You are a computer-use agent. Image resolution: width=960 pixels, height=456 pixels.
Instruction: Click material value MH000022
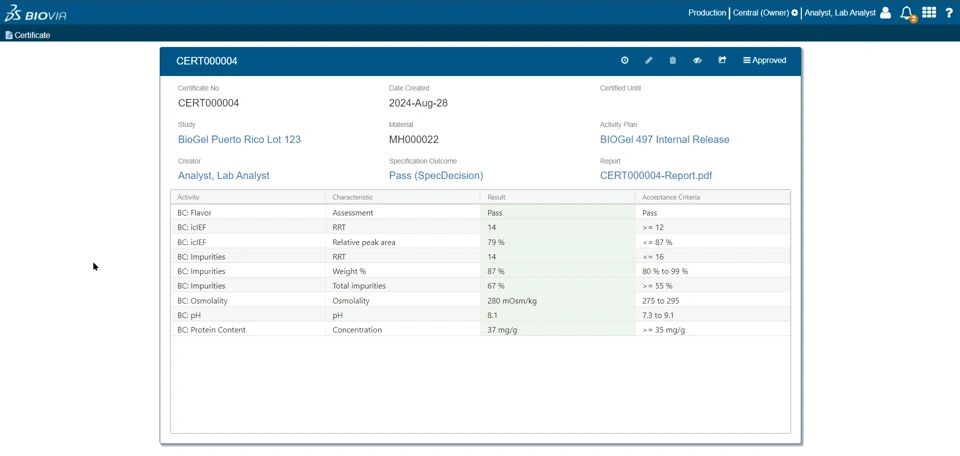414,140
